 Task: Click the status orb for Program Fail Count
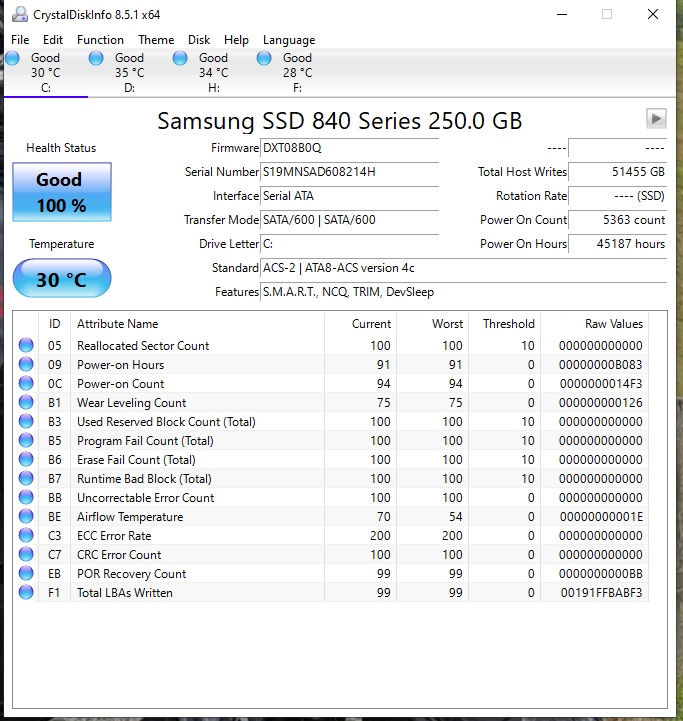pyautogui.click(x=26, y=440)
